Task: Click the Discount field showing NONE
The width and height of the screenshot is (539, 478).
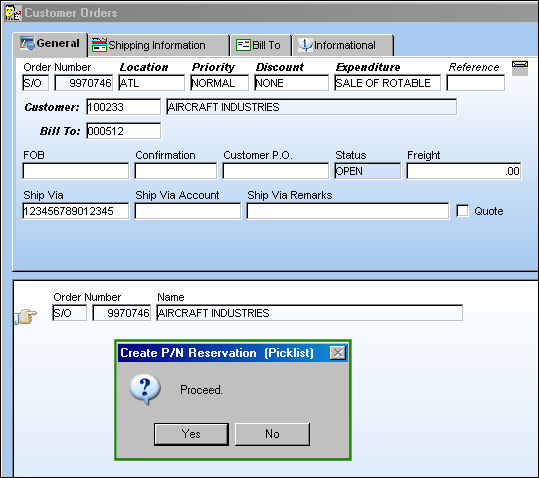Action: point(292,83)
